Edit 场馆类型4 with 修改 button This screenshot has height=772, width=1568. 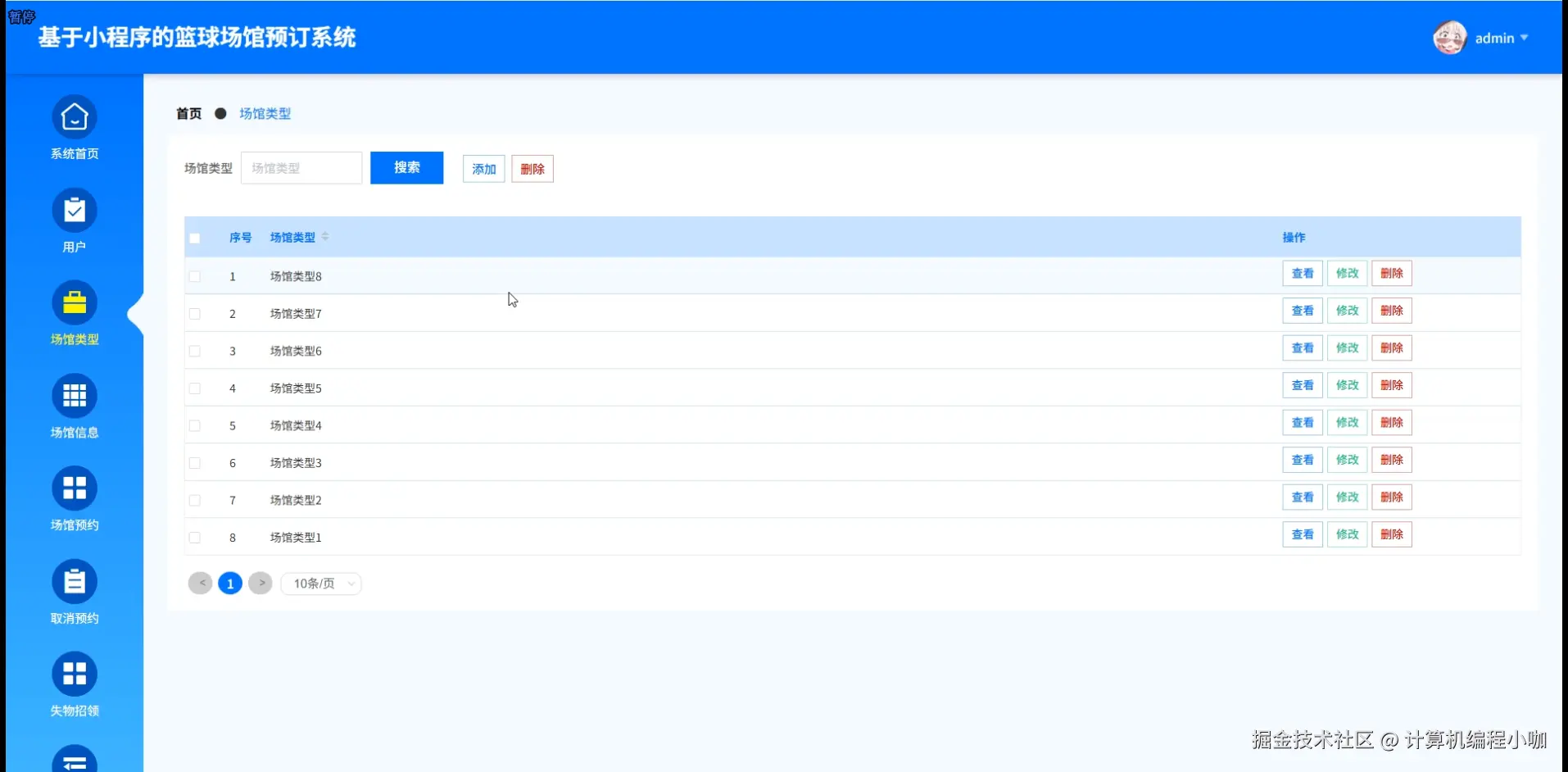click(x=1348, y=423)
